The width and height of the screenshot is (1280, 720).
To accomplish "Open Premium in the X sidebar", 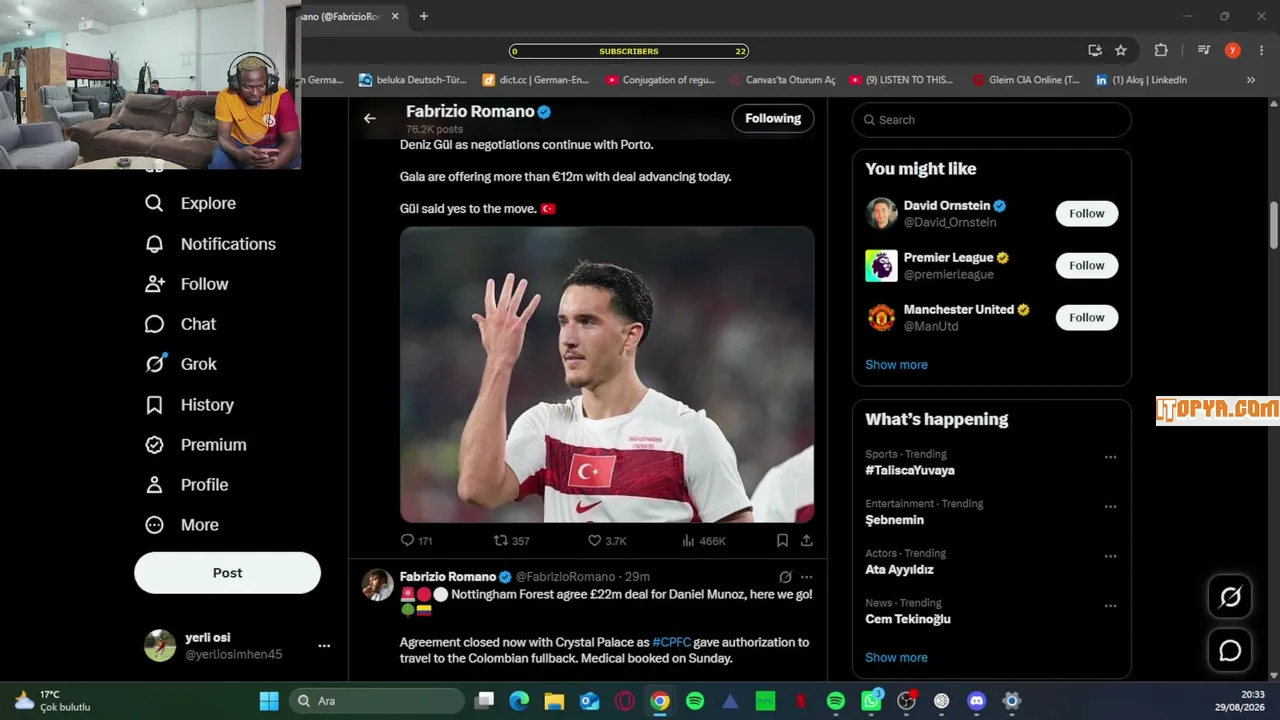I will coord(195,445).
